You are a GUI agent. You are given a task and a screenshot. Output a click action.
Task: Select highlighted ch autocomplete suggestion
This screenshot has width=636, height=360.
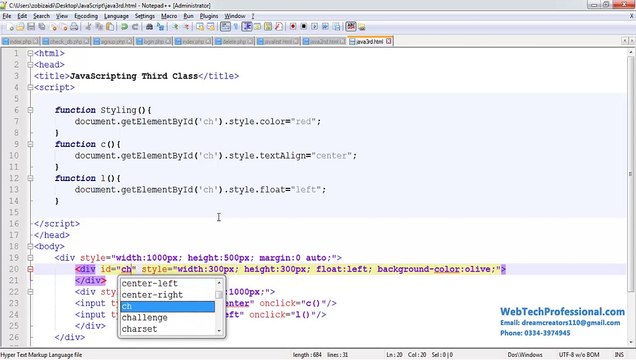point(168,306)
